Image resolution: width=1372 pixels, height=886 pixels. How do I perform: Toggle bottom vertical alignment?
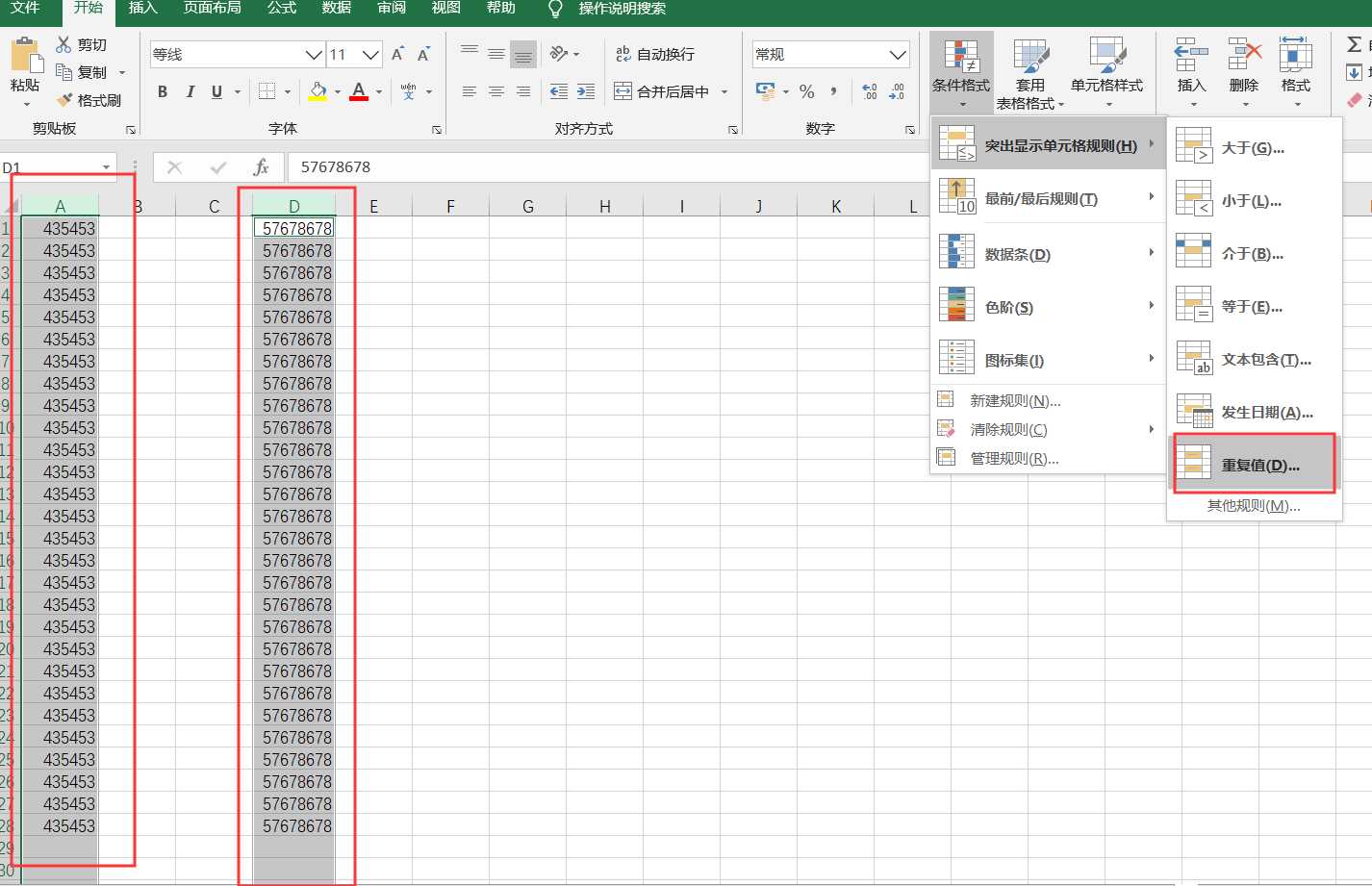point(523,54)
